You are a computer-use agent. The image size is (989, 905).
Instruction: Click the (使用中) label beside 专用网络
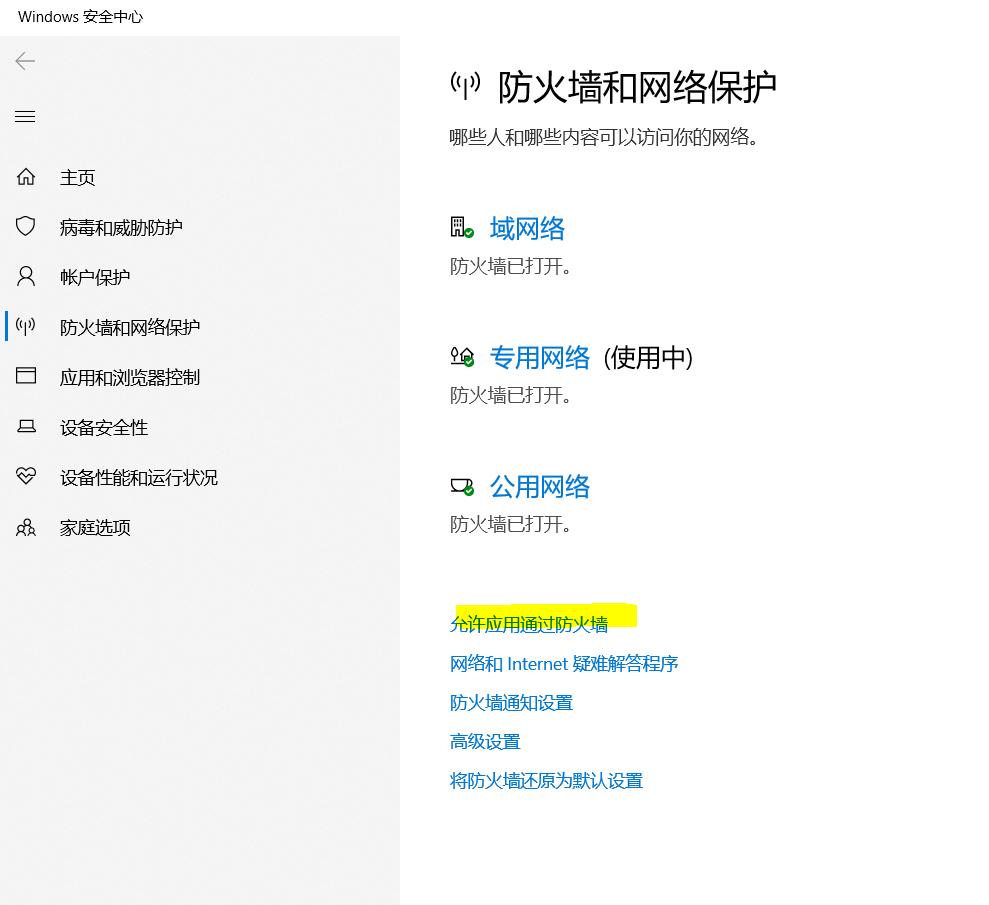[648, 358]
